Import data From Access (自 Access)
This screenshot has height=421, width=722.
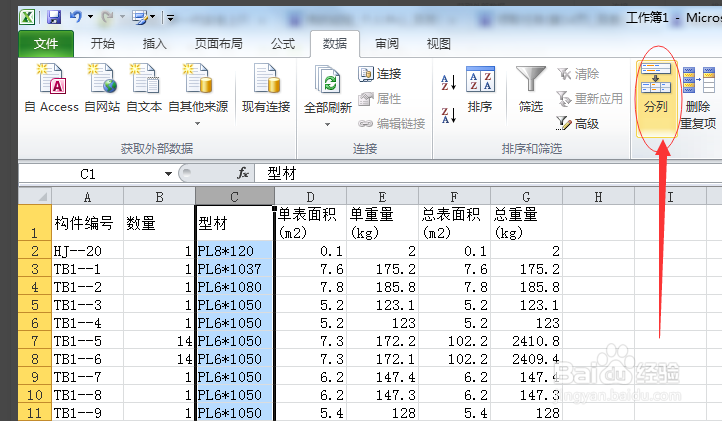(x=52, y=88)
